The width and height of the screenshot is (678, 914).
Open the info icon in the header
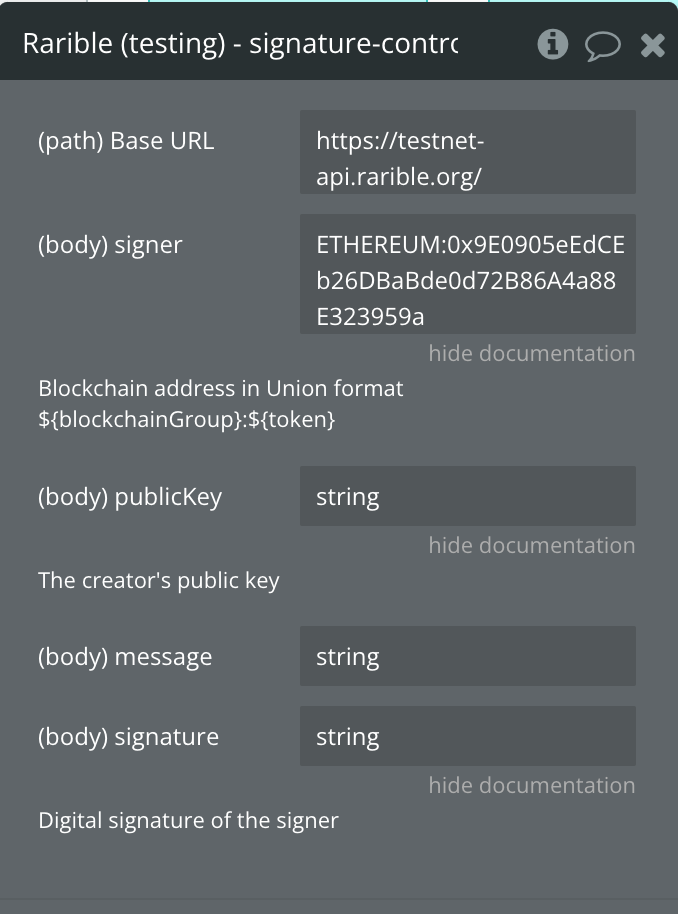552,44
